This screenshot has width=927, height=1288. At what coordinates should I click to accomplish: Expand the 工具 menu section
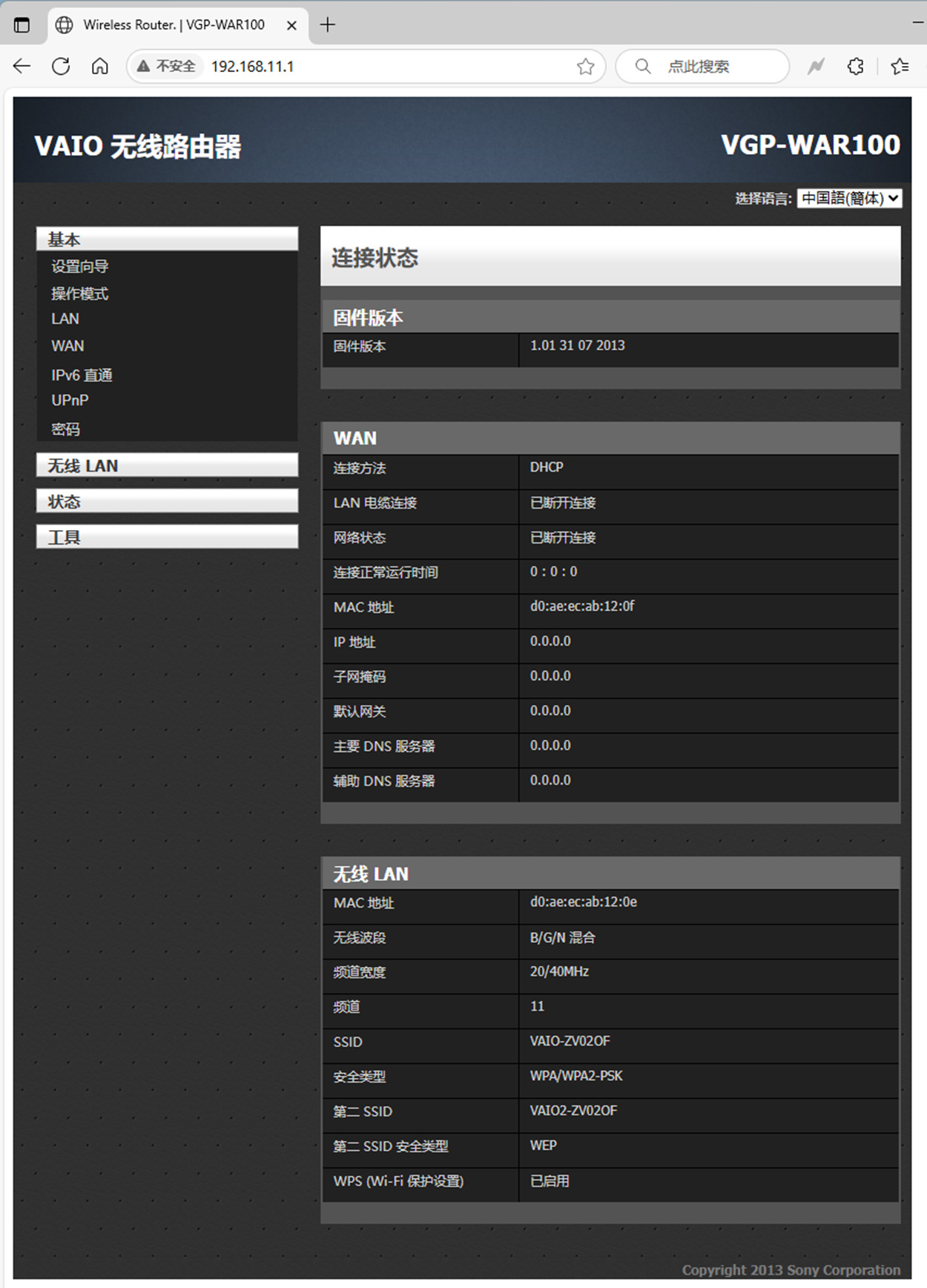point(167,536)
